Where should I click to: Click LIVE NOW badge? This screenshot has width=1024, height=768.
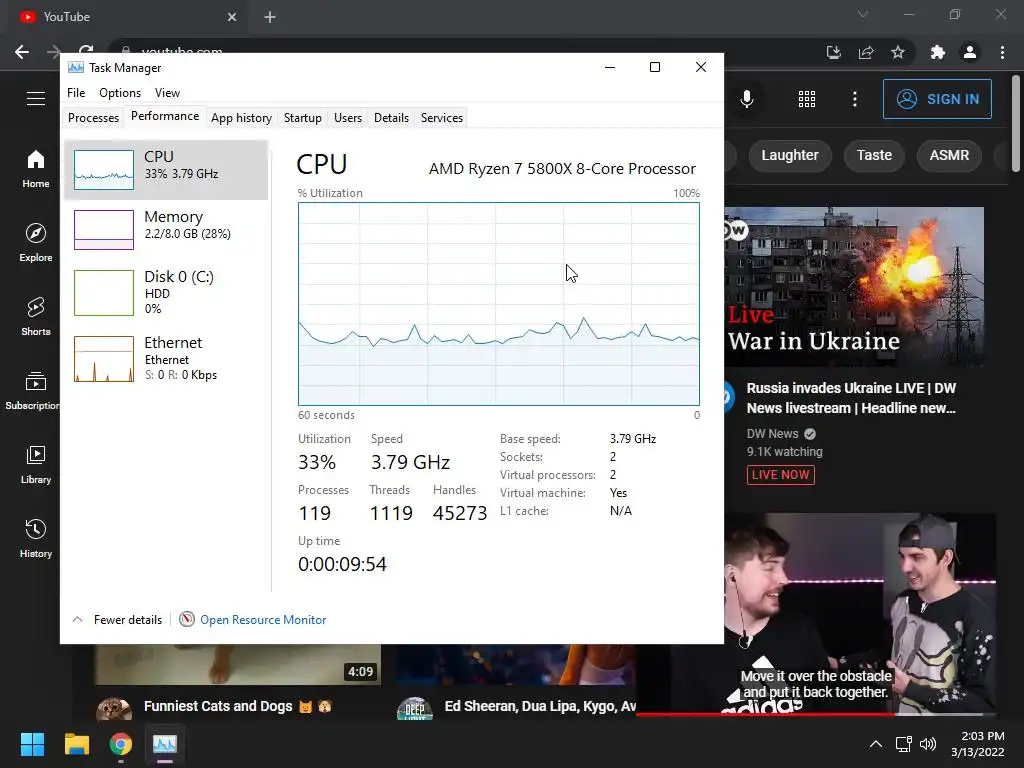click(780, 475)
